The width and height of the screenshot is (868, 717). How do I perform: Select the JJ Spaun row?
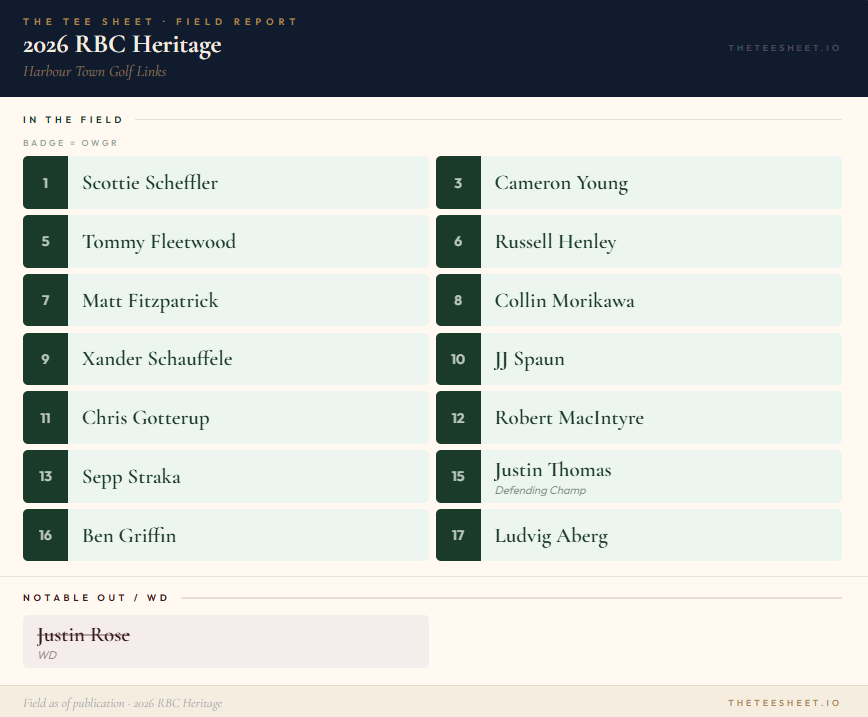coord(639,359)
